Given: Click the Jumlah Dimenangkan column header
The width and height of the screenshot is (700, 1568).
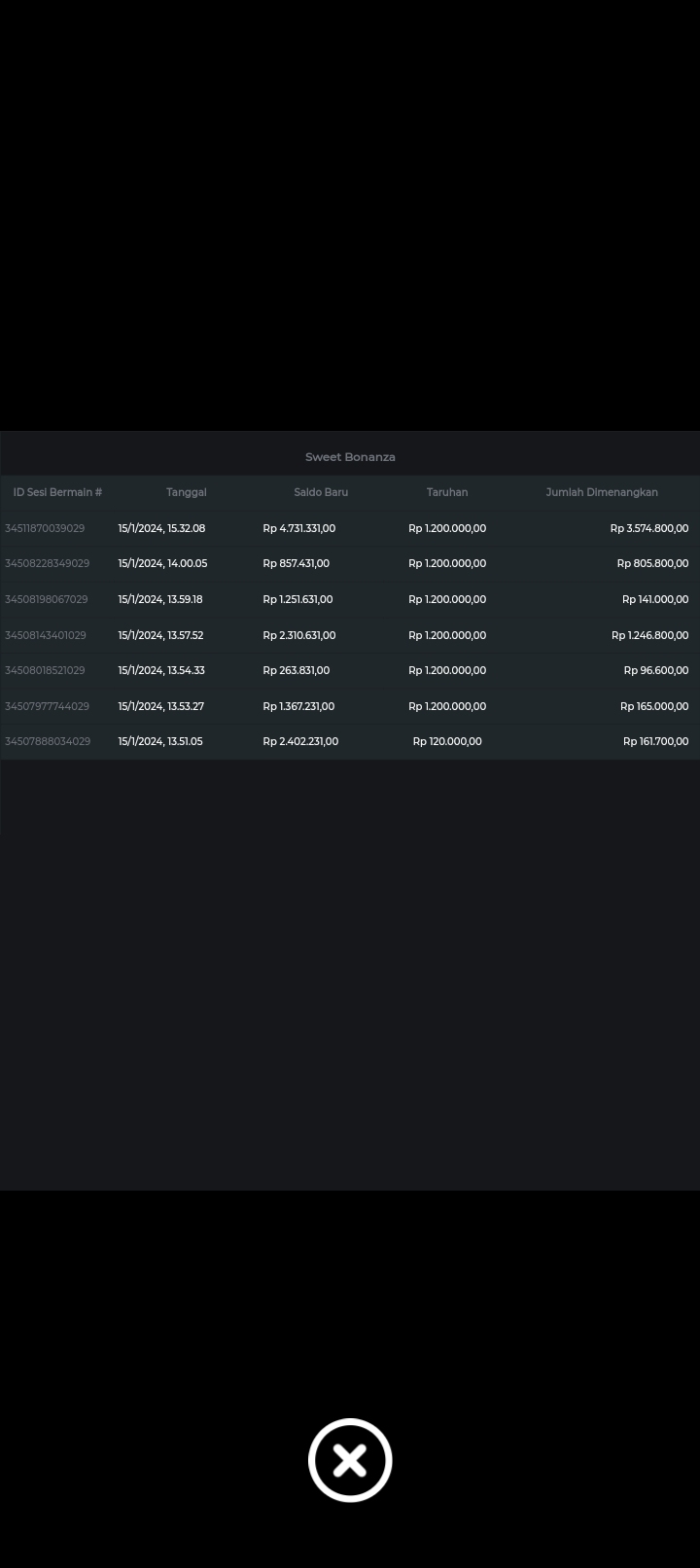Looking at the screenshot, I should pos(602,492).
